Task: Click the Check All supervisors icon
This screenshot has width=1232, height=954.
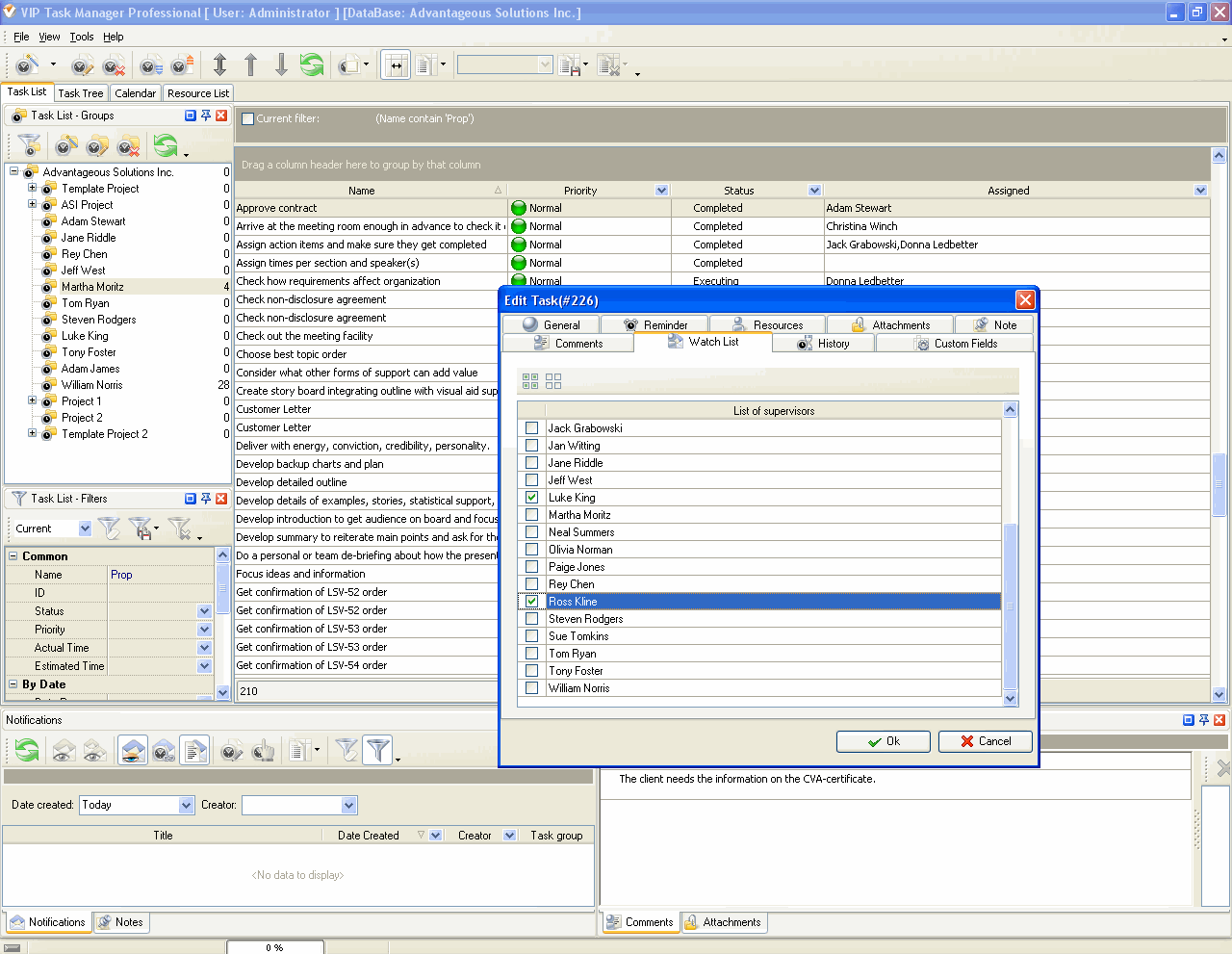Action: coord(529,381)
